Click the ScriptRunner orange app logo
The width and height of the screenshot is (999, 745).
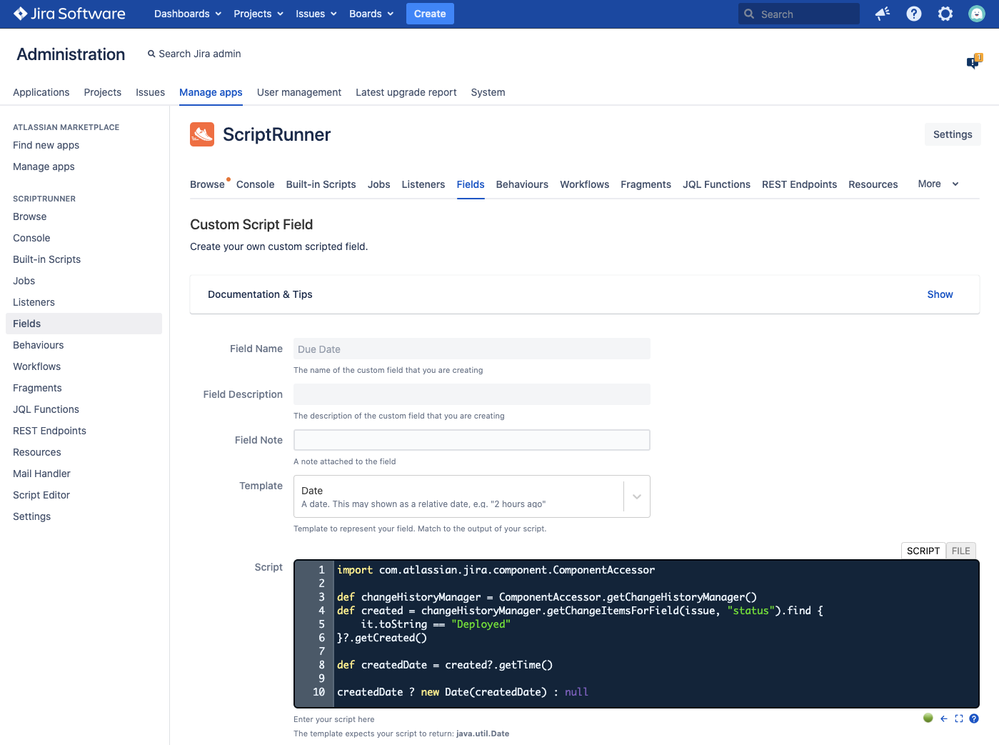click(202, 134)
